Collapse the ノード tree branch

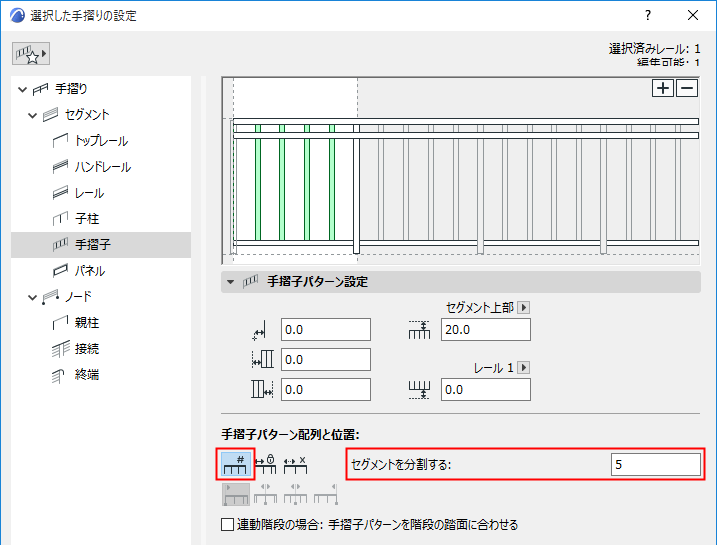pyautogui.click(x=32, y=298)
